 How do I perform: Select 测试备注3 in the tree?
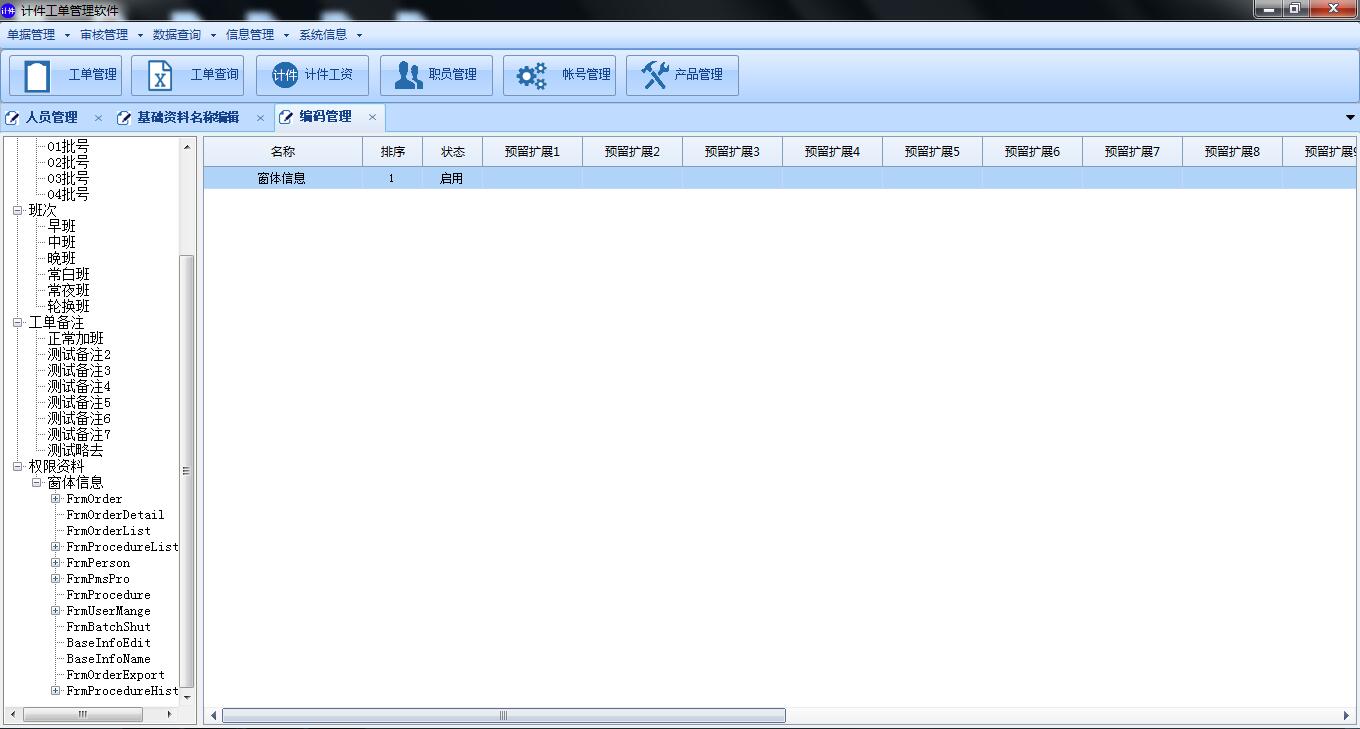click(79, 371)
